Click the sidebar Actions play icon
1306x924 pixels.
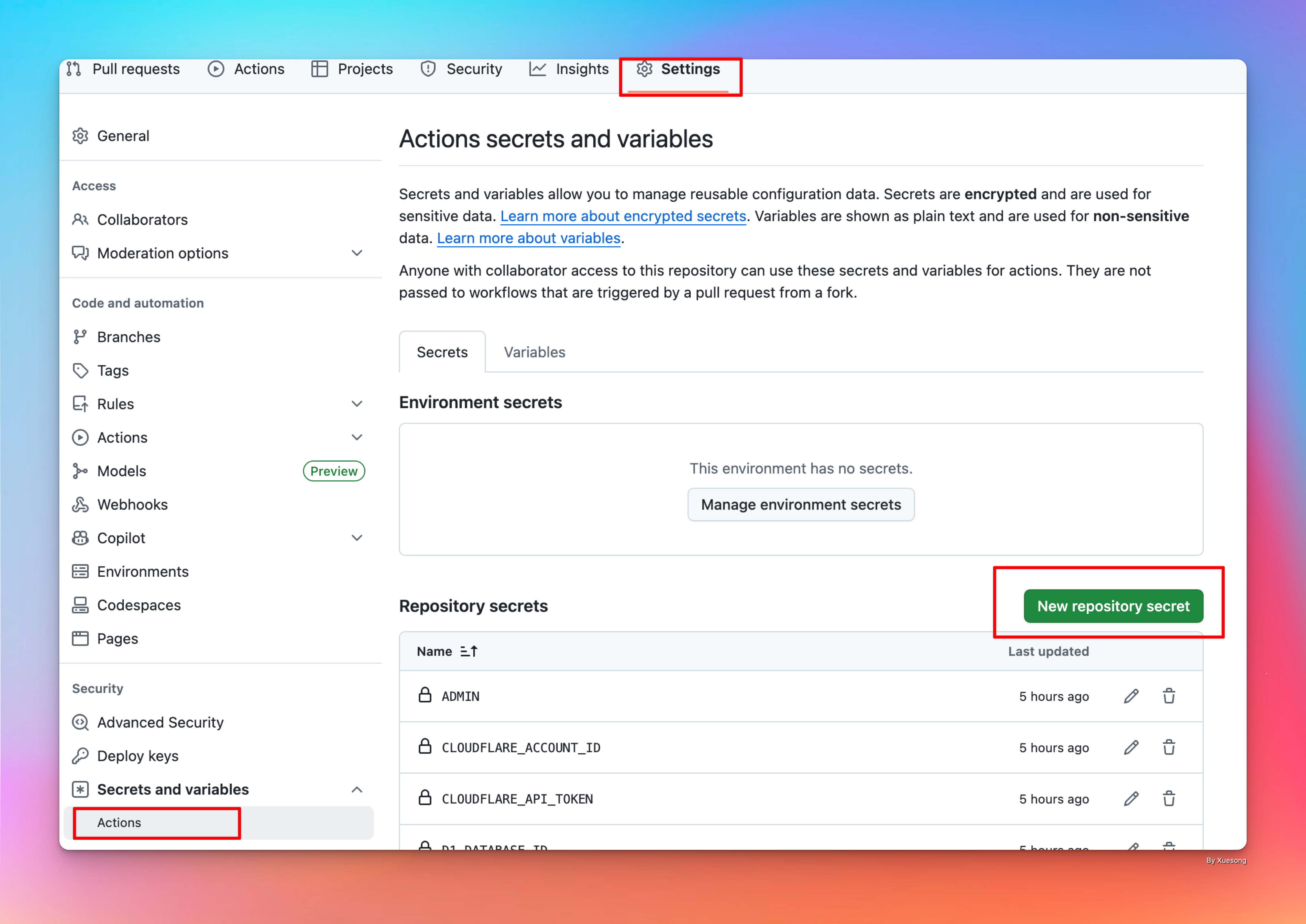[80, 438]
